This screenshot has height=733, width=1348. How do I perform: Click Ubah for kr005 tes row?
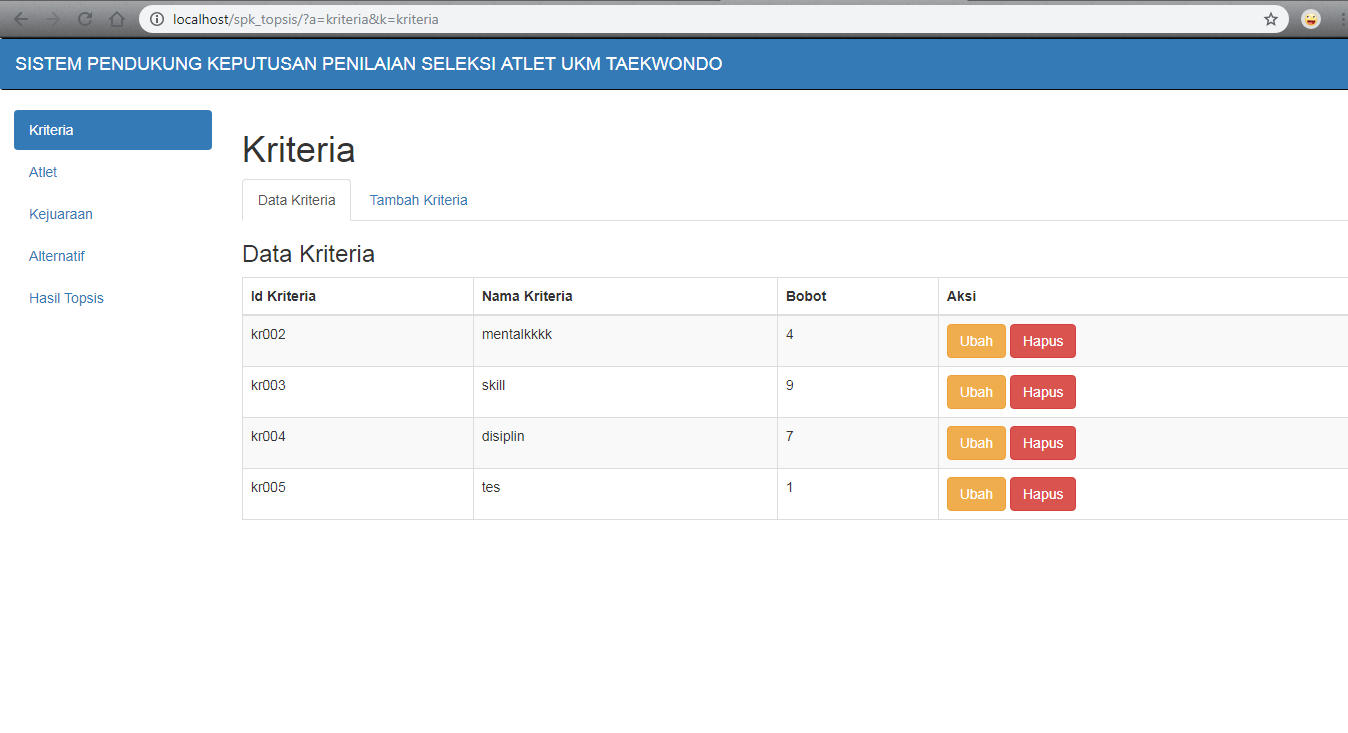pyautogui.click(x=976, y=494)
